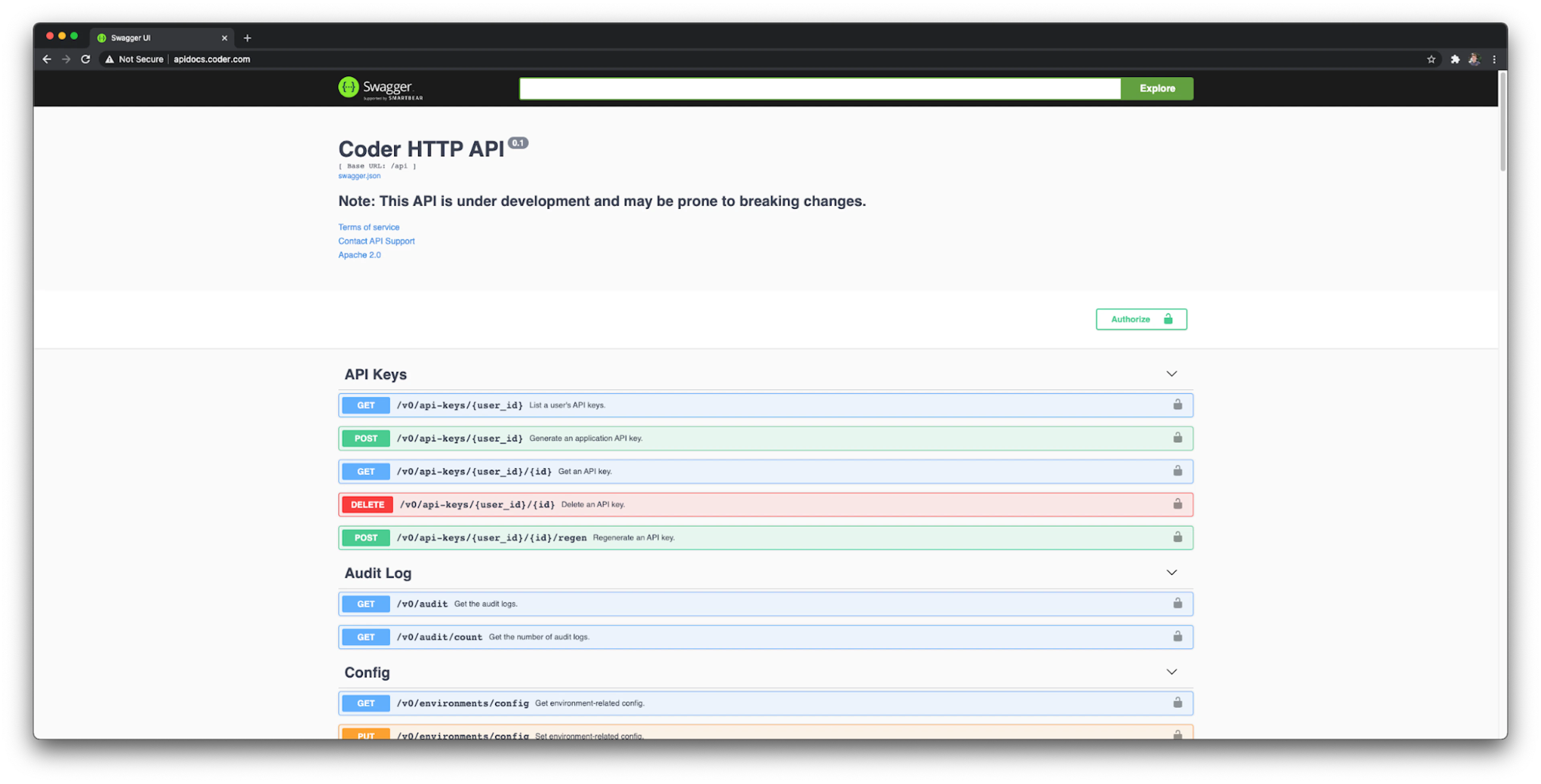Click the lock icon on Generate an application API key row
The image size is (1541, 784).
1177,438
